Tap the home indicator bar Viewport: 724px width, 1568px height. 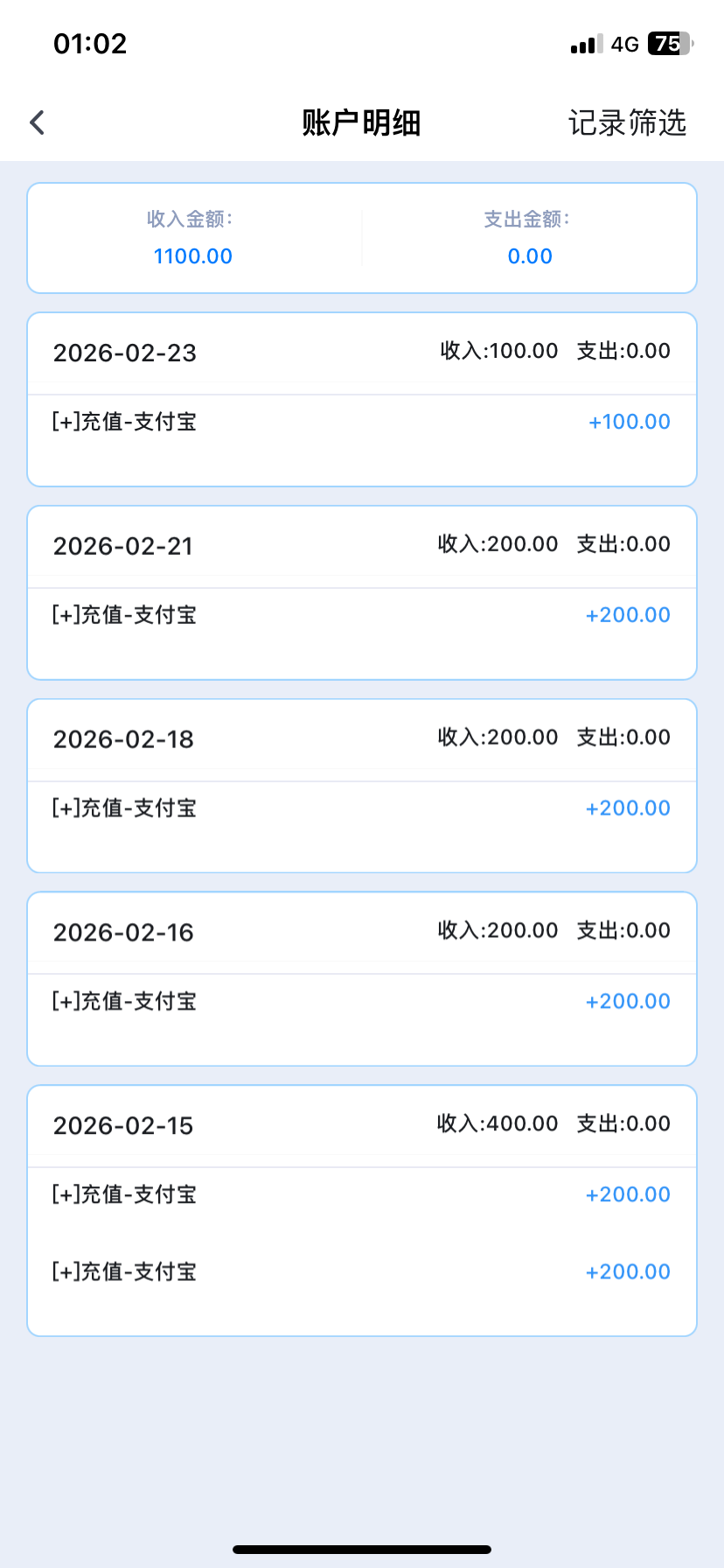(362, 1550)
